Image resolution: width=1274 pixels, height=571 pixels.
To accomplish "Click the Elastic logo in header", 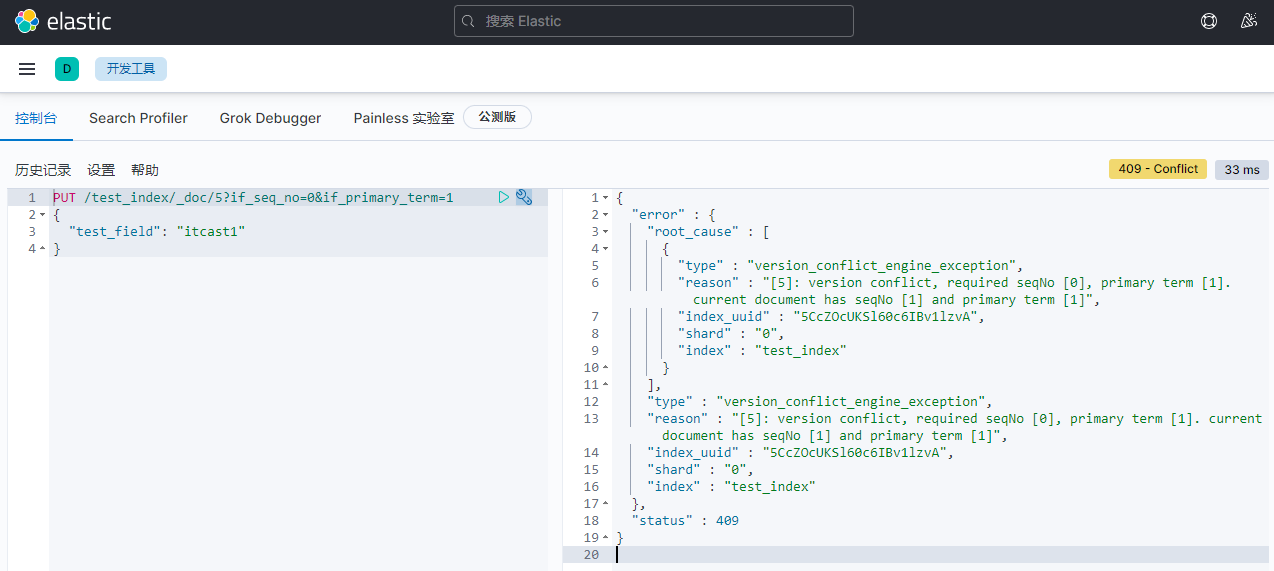I will tap(63, 21).
